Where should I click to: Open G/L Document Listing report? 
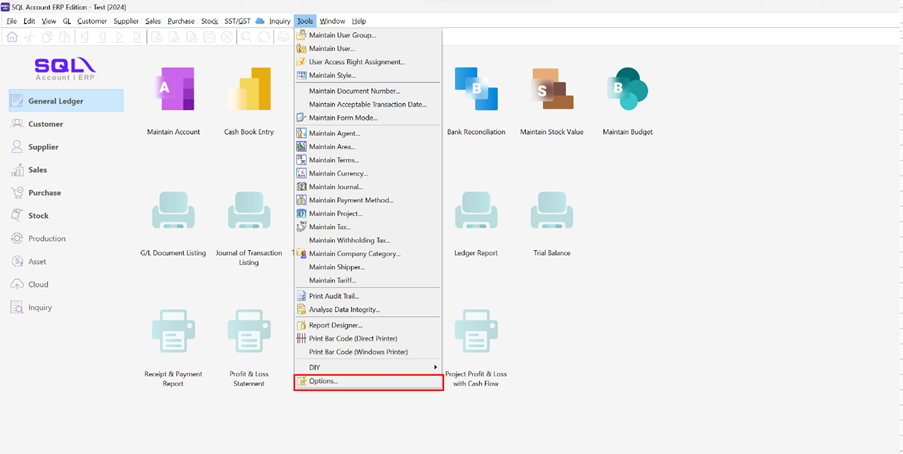tap(173, 212)
